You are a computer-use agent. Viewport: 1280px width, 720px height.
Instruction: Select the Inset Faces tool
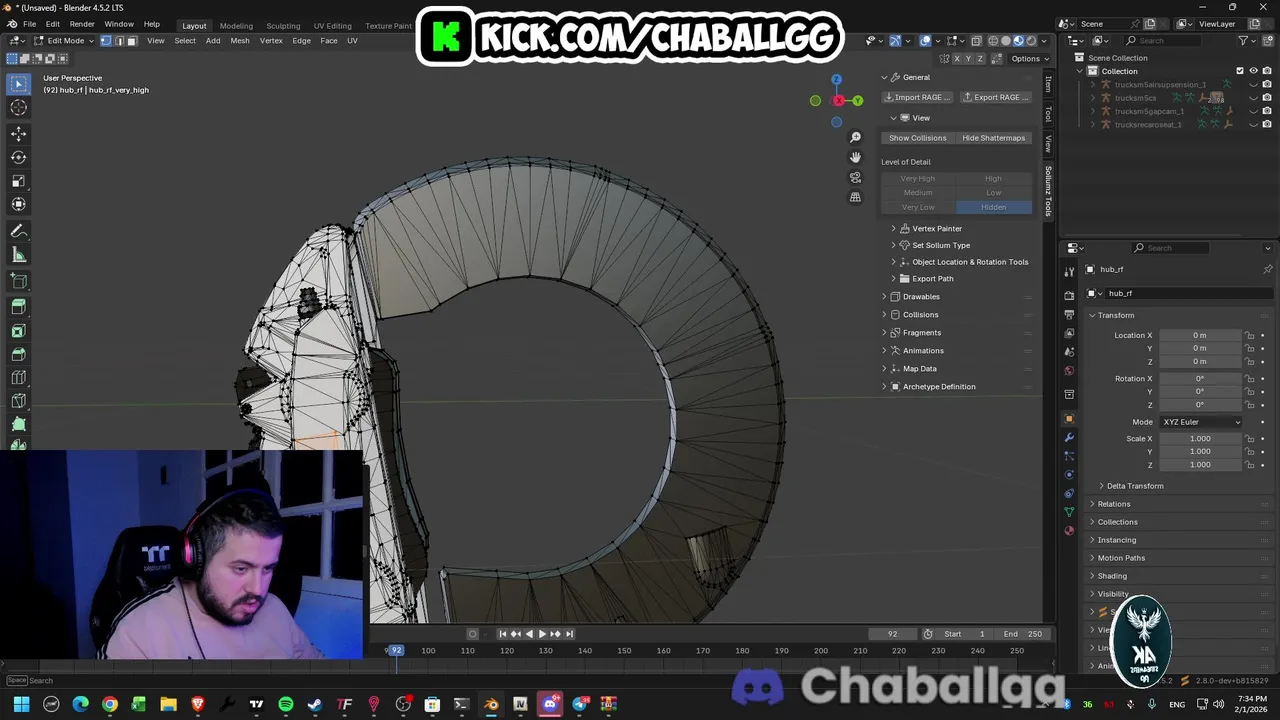(18, 330)
